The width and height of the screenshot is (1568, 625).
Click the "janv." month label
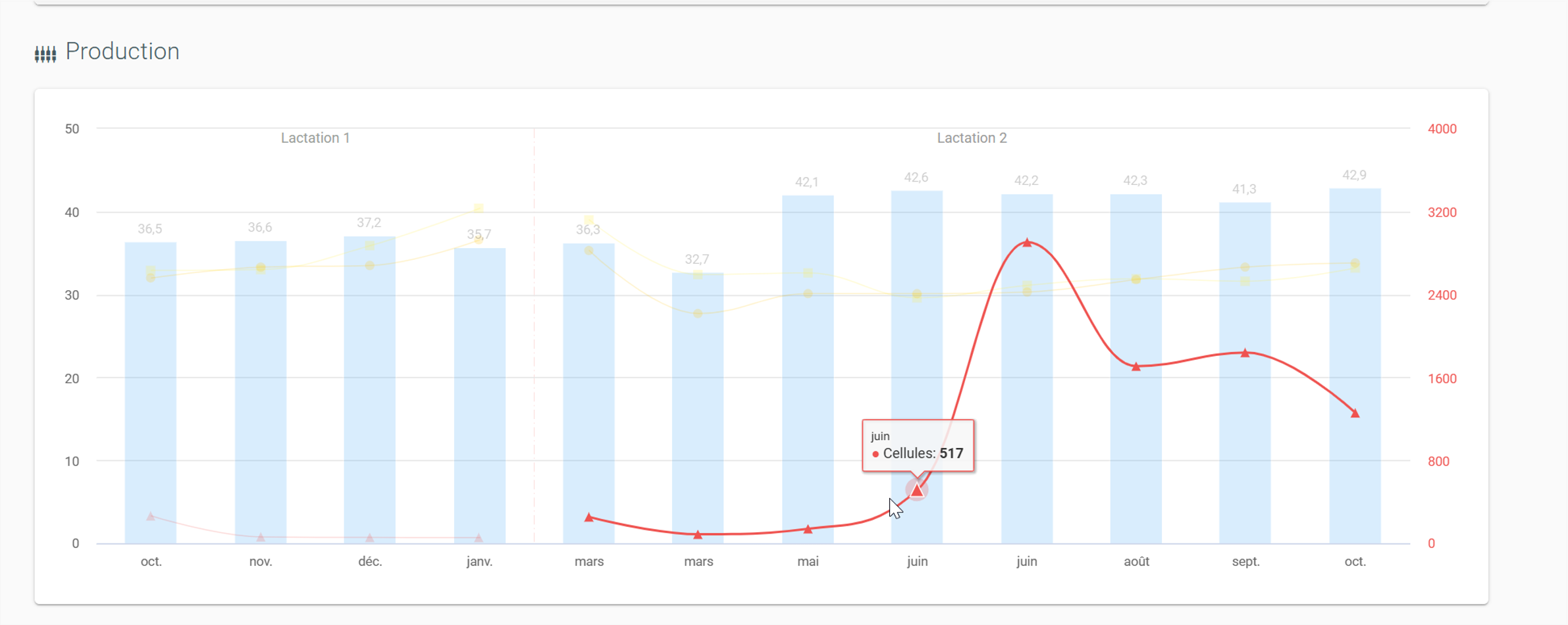(x=479, y=562)
